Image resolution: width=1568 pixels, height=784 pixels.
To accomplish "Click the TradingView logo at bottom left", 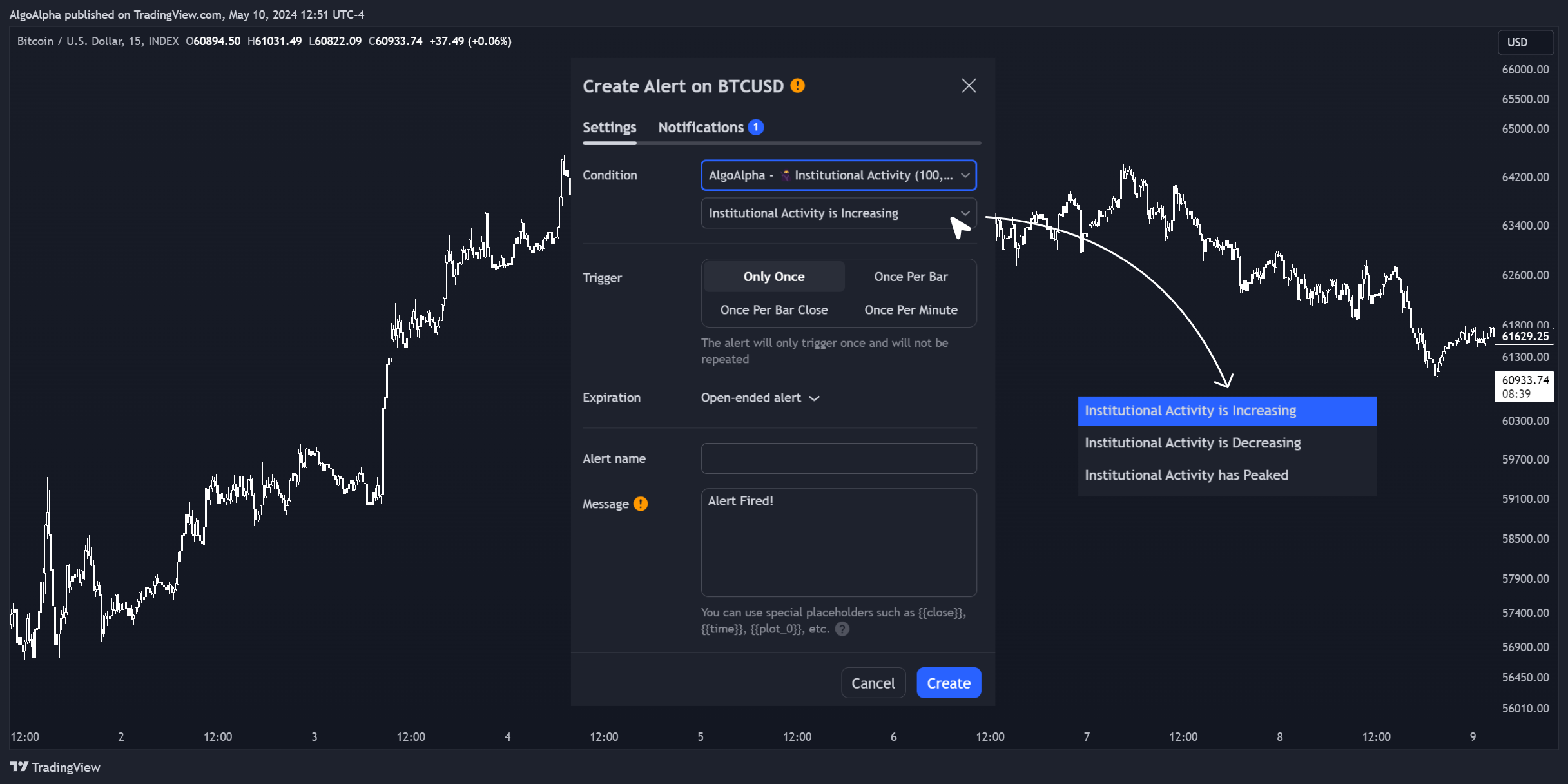I will 55,767.
